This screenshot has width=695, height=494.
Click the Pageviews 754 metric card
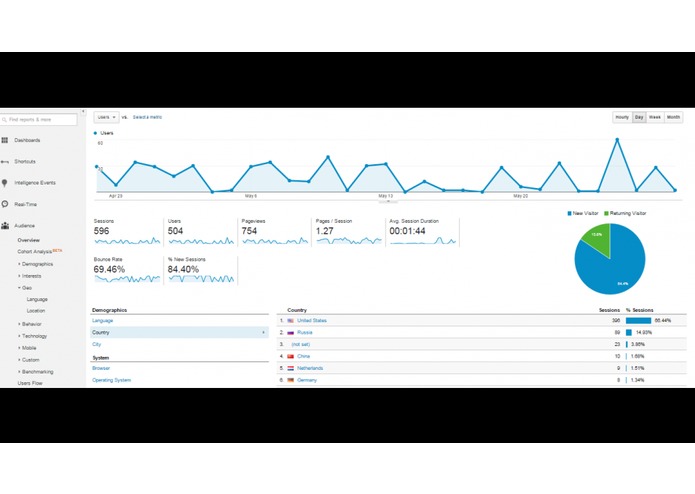coord(275,232)
